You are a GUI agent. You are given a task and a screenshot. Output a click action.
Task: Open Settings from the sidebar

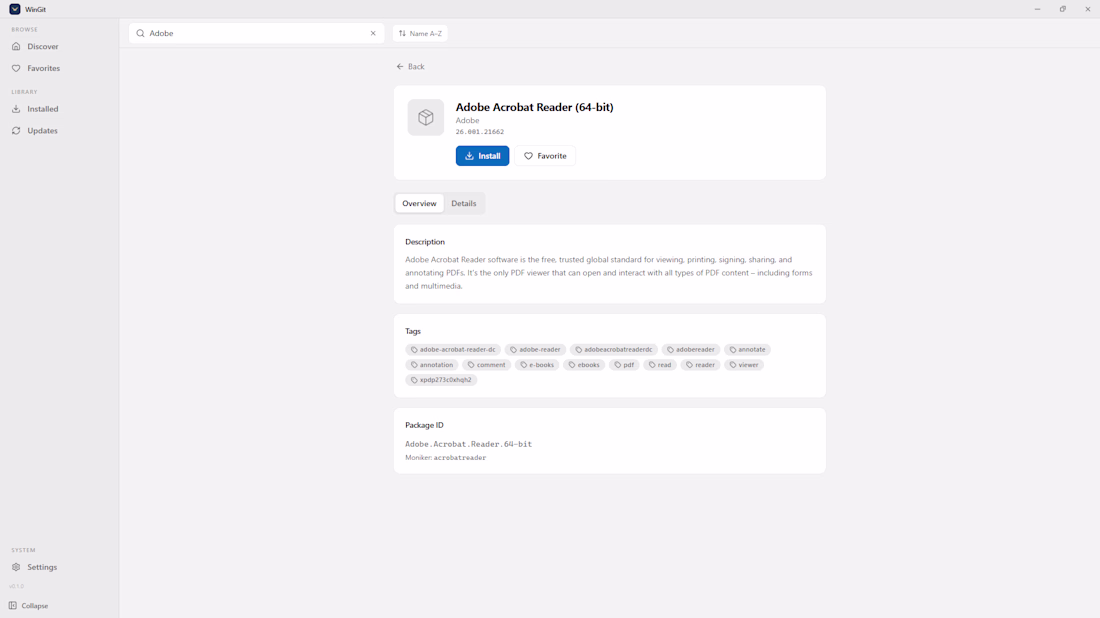(x=59, y=567)
